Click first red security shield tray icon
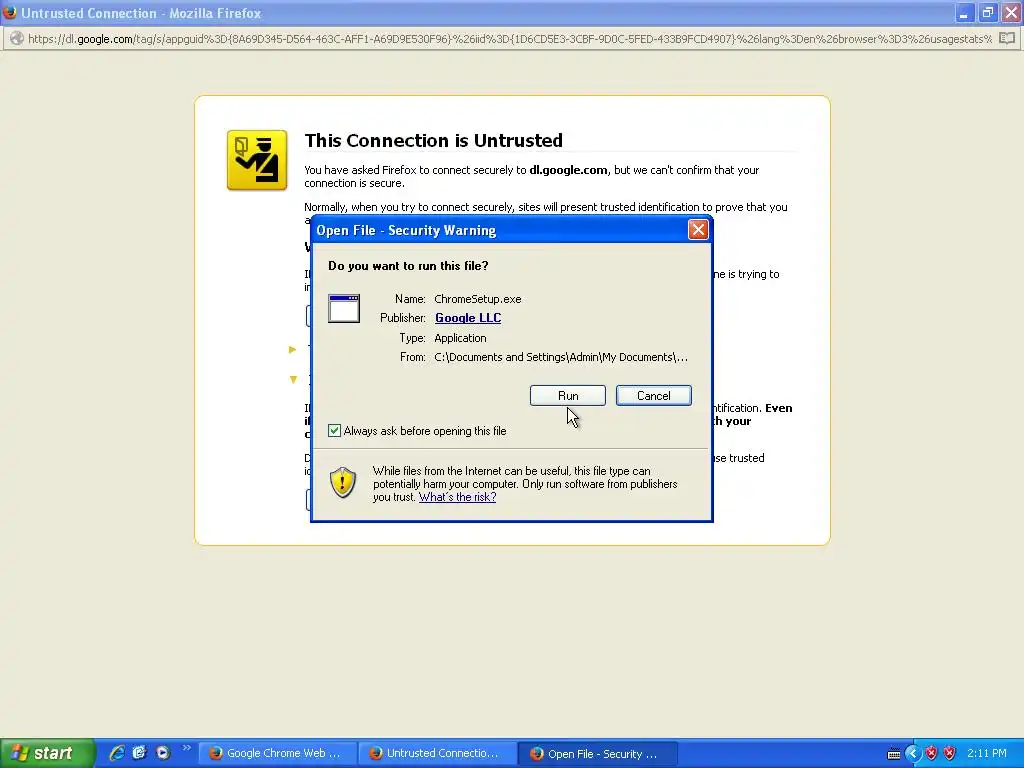The width and height of the screenshot is (1024, 768). (931, 754)
